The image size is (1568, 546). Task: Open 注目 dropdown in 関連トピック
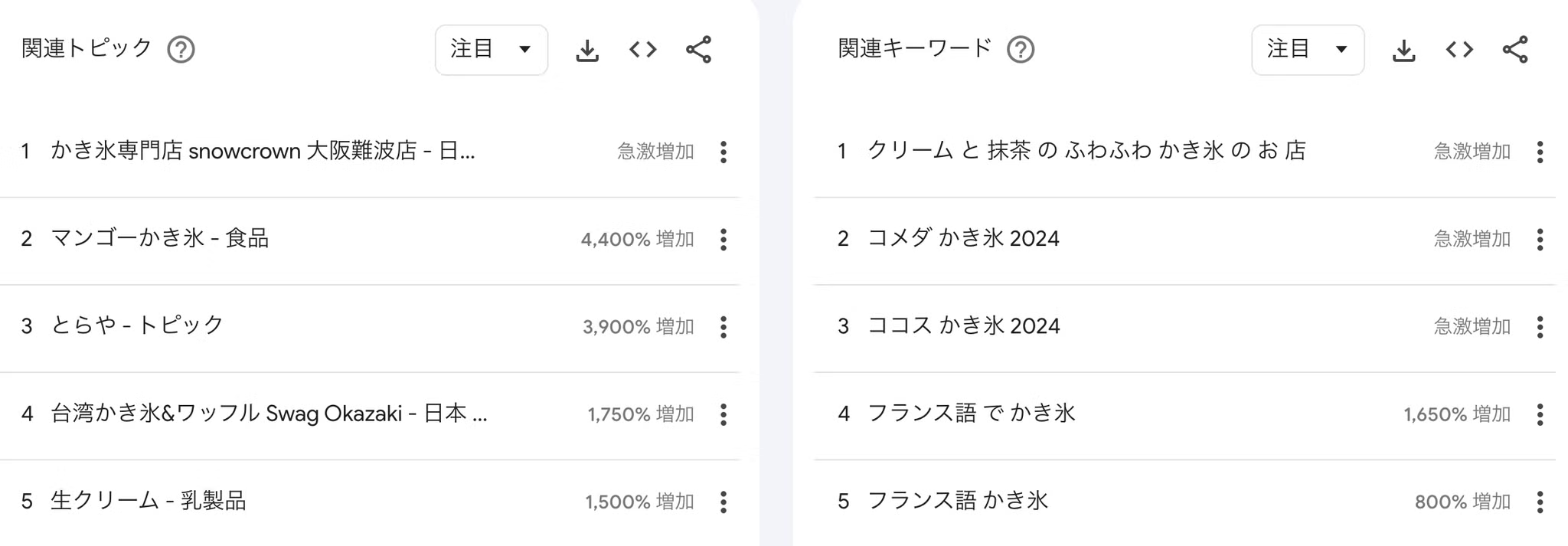492,50
